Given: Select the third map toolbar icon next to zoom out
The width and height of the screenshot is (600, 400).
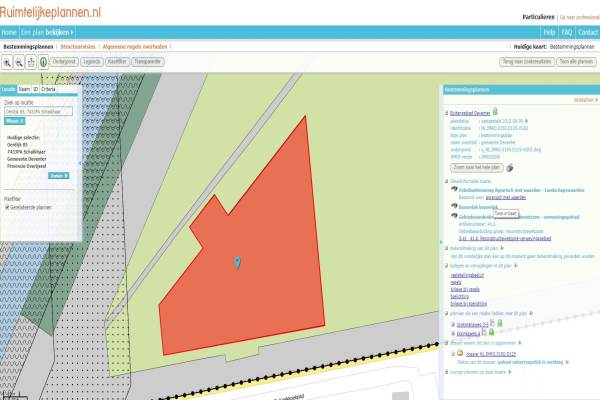Looking at the screenshot, I should coord(31,61).
